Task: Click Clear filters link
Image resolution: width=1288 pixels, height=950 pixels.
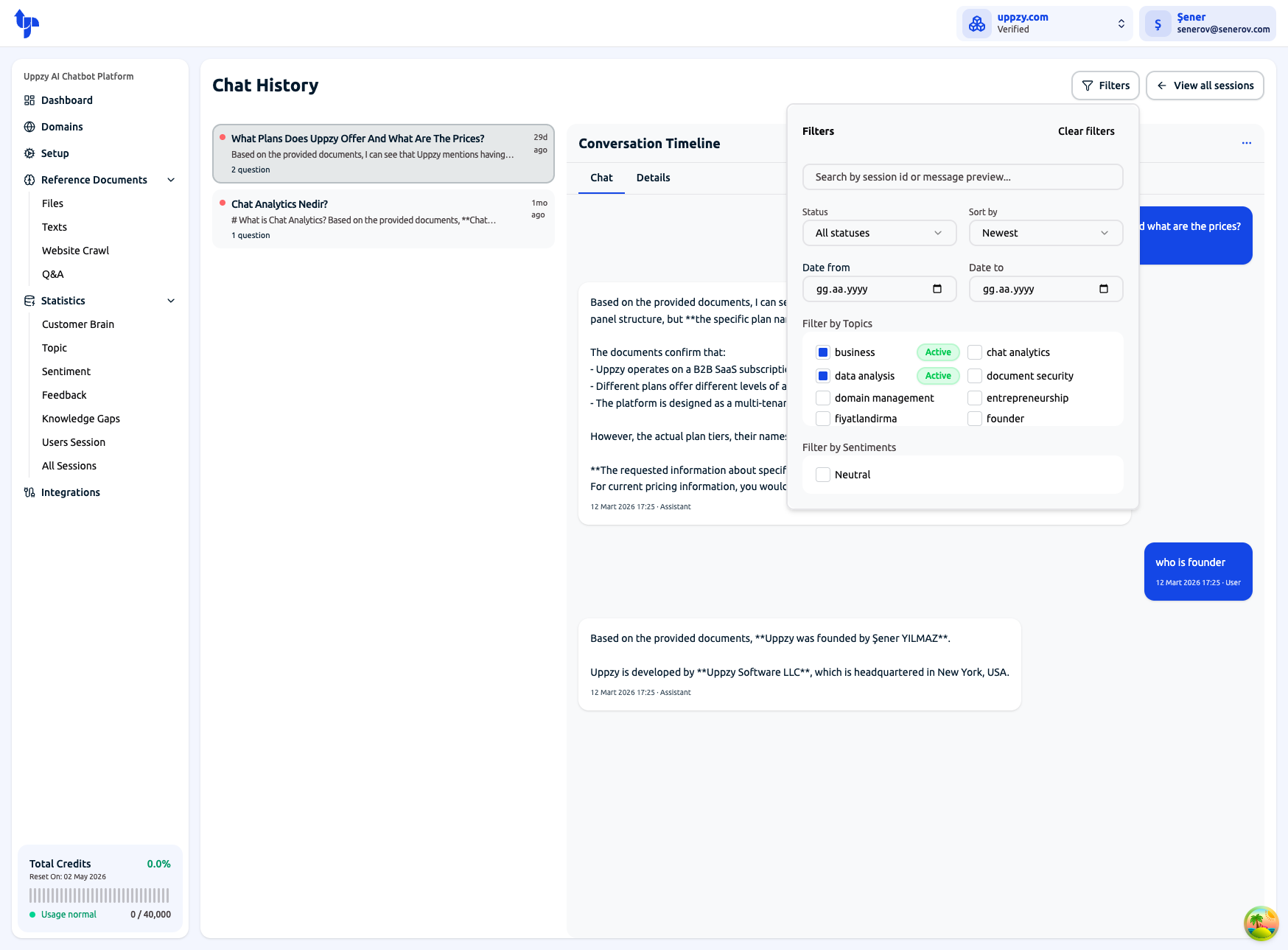Action: (1086, 131)
